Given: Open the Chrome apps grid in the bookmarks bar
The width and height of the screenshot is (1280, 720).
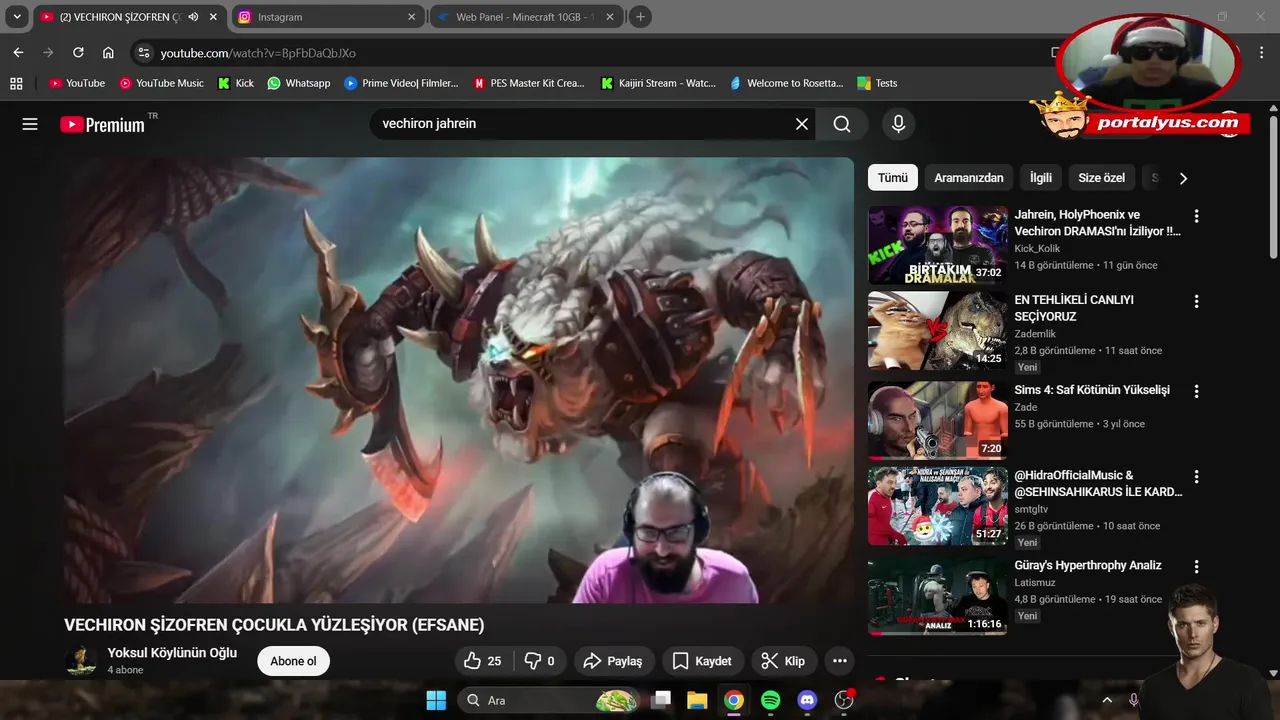Looking at the screenshot, I should pos(16,83).
